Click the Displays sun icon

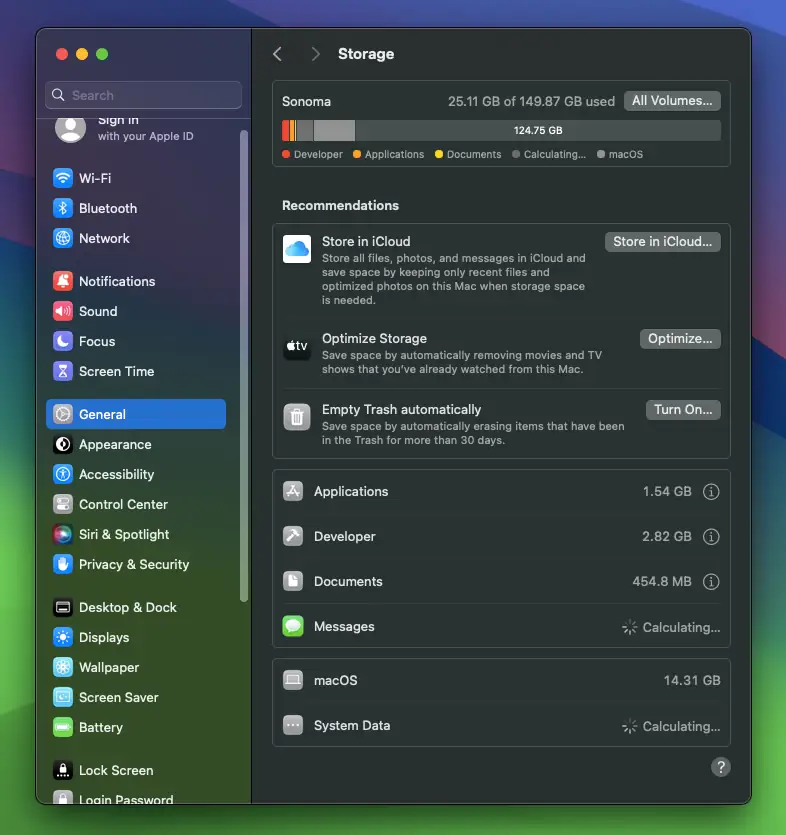point(63,637)
